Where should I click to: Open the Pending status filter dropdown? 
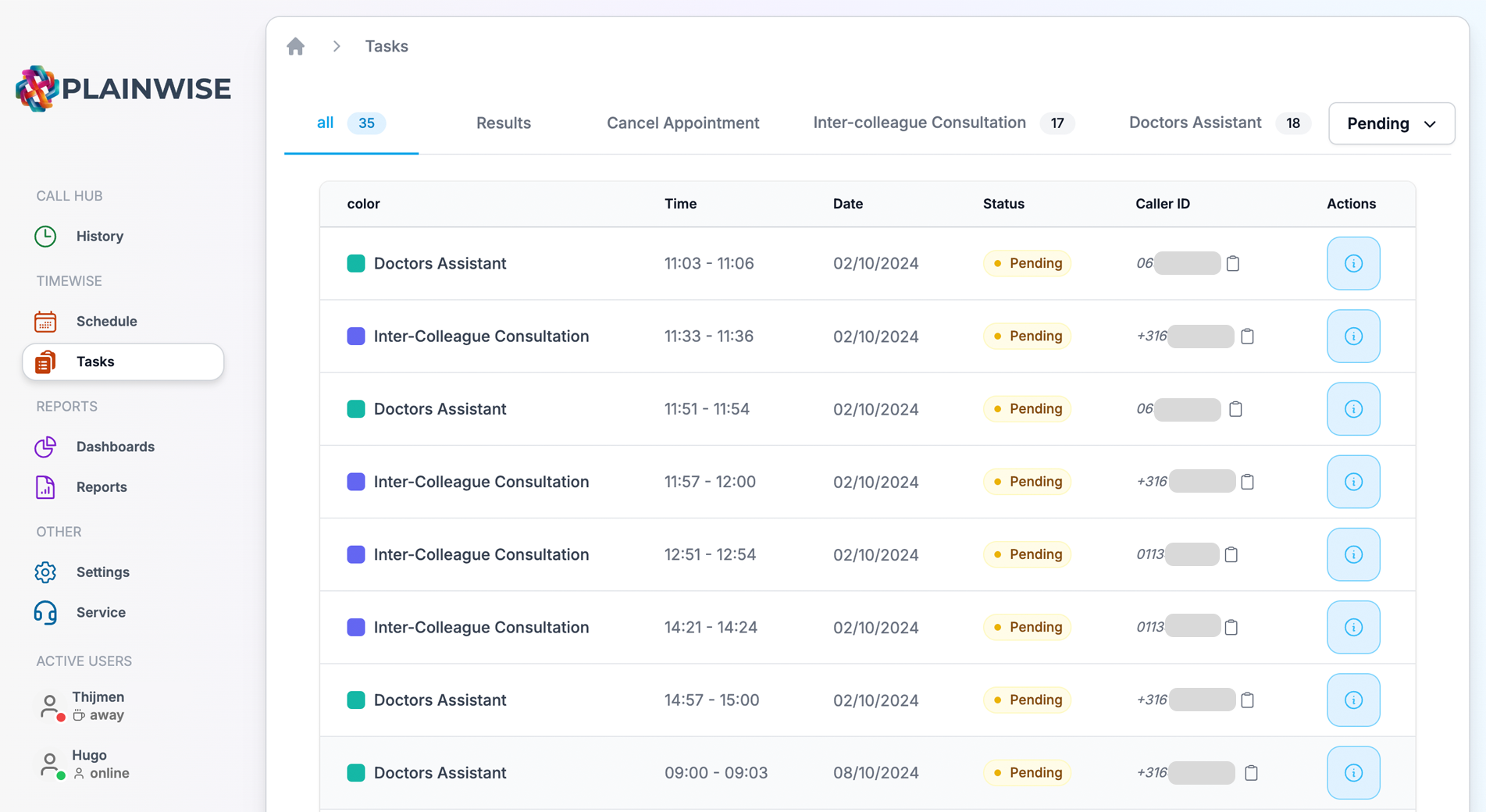pos(1392,123)
